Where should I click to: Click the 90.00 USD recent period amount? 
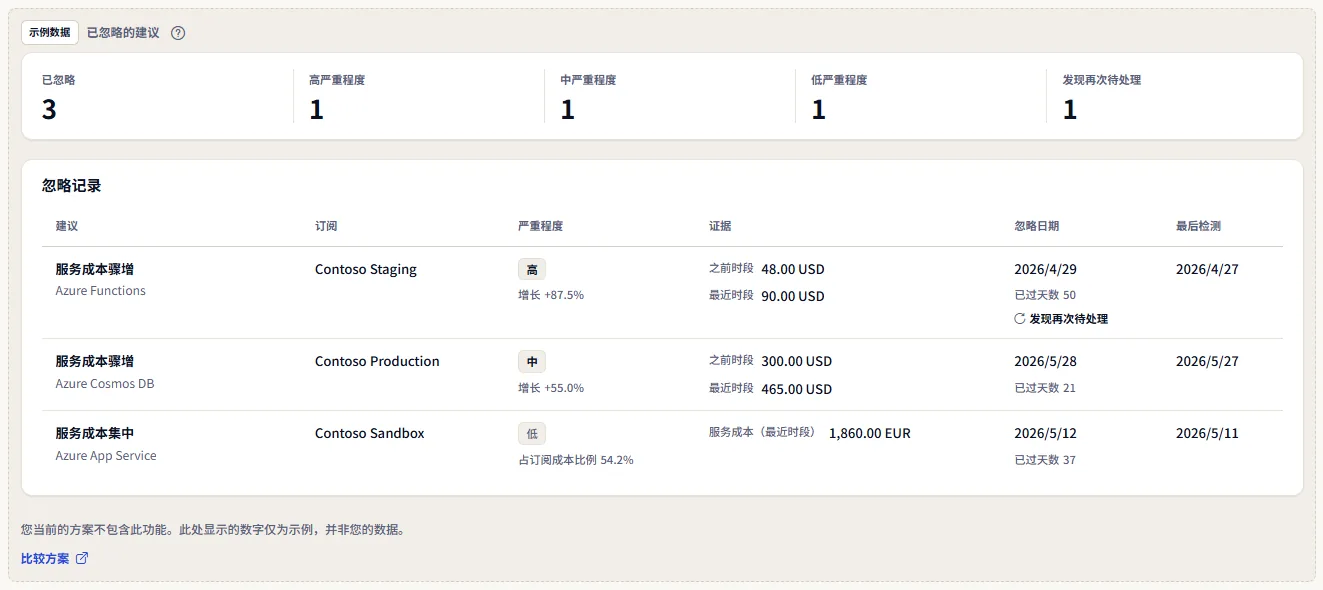[x=793, y=296]
